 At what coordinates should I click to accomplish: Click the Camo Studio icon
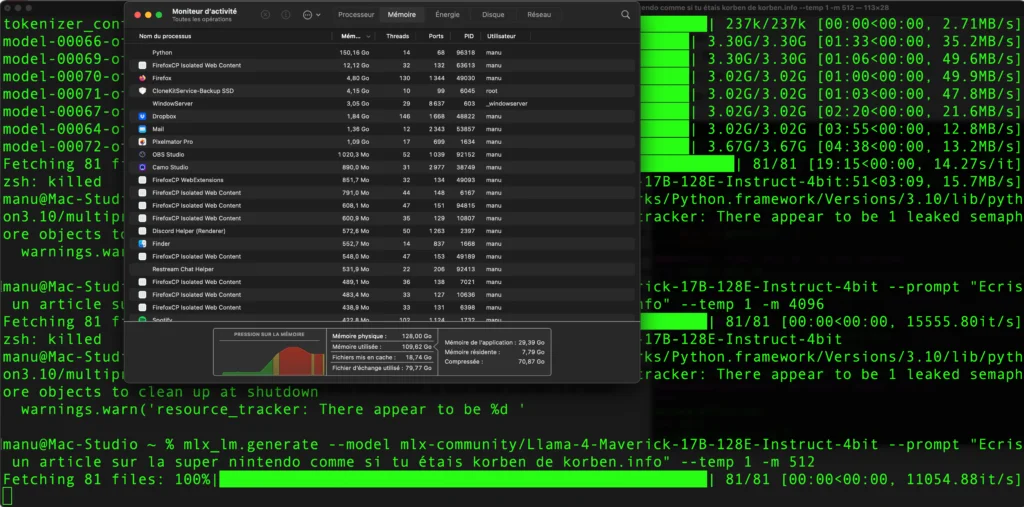tap(142, 167)
